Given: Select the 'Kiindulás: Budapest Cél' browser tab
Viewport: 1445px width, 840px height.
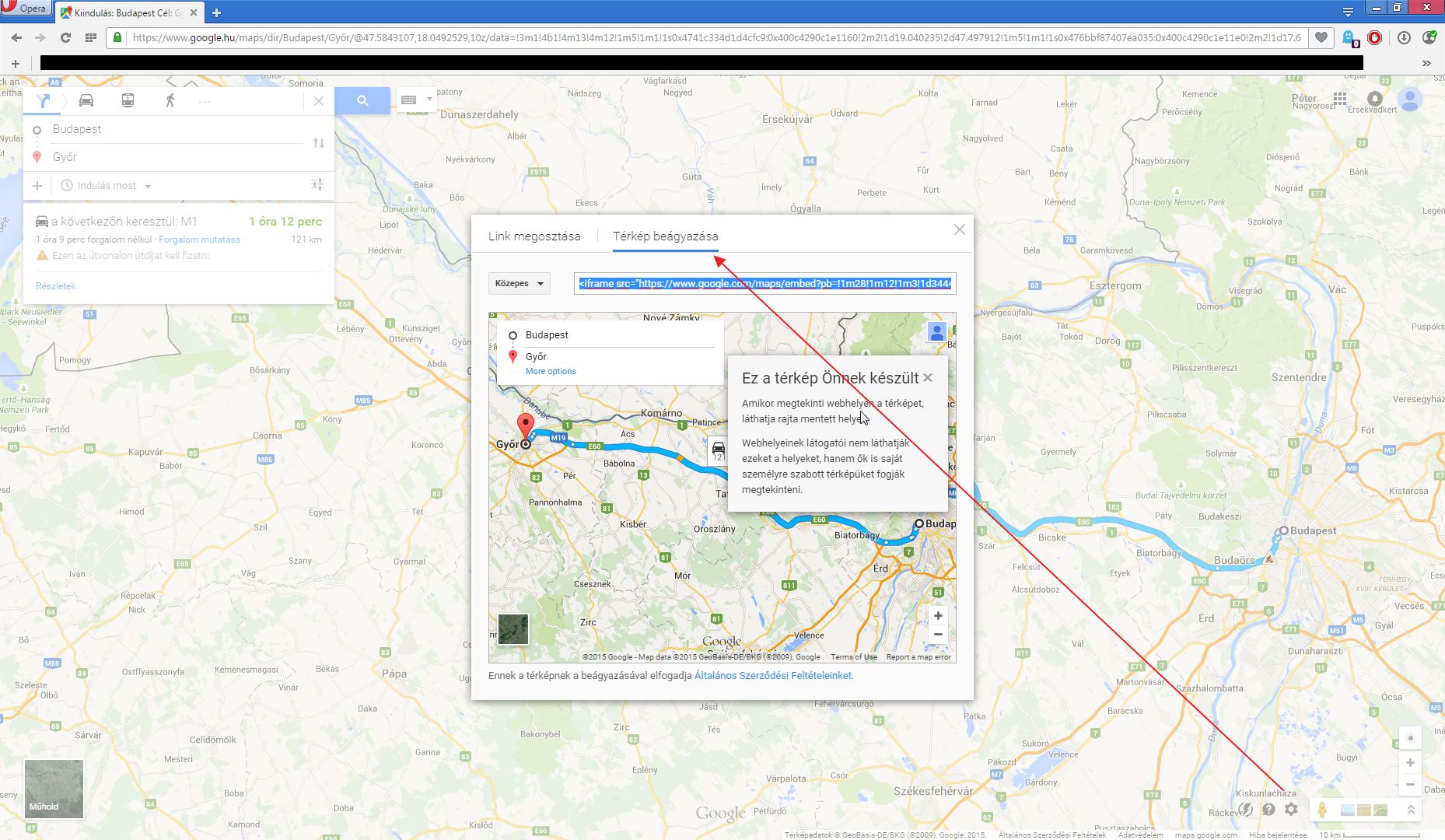Looking at the screenshot, I should pyautogui.click(x=130, y=12).
